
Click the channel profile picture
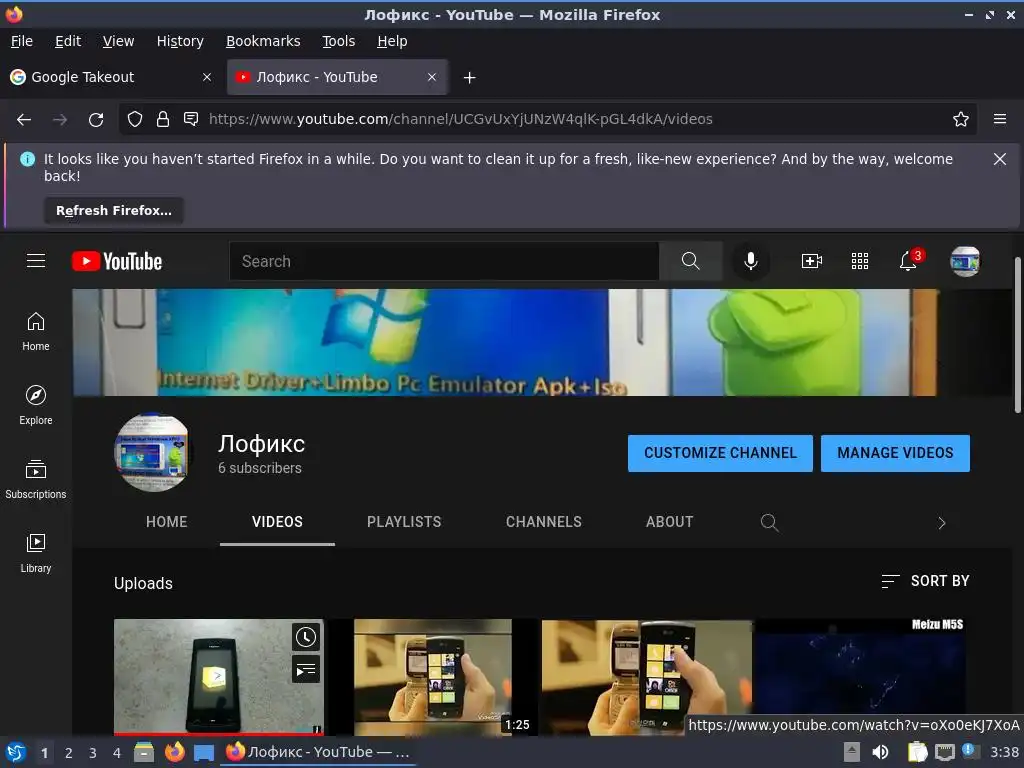coord(153,453)
